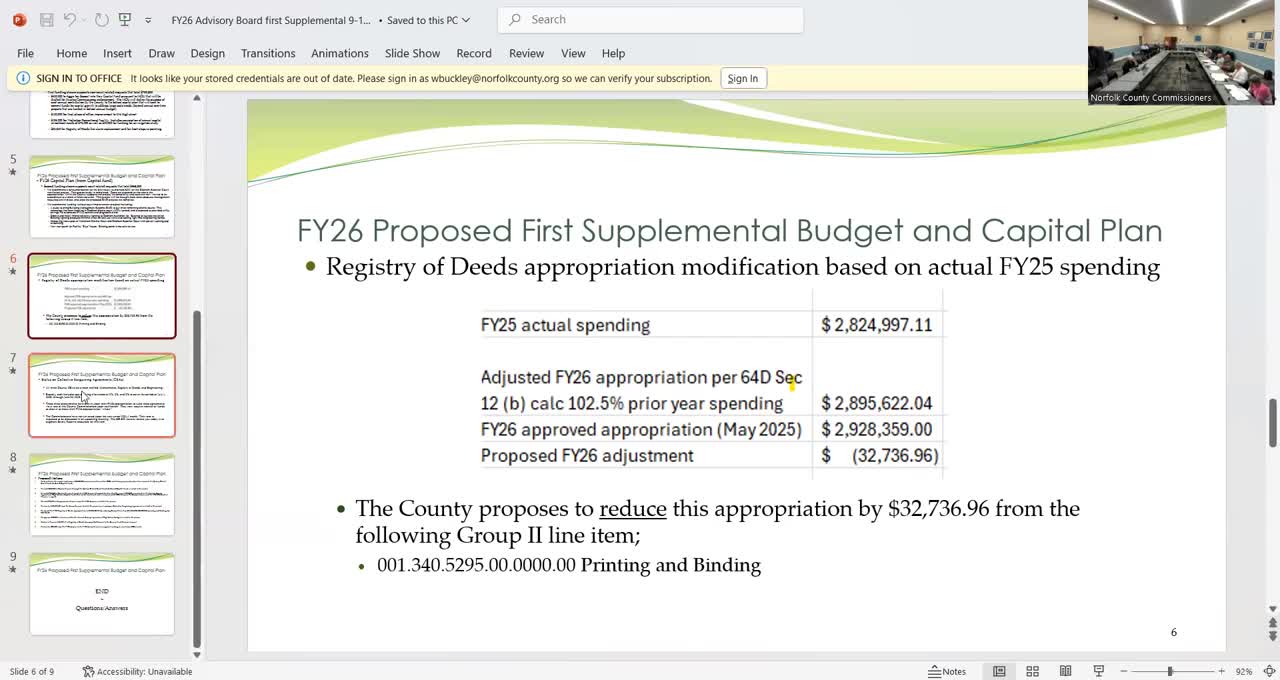Click the Sign In button in banner

point(742,79)
